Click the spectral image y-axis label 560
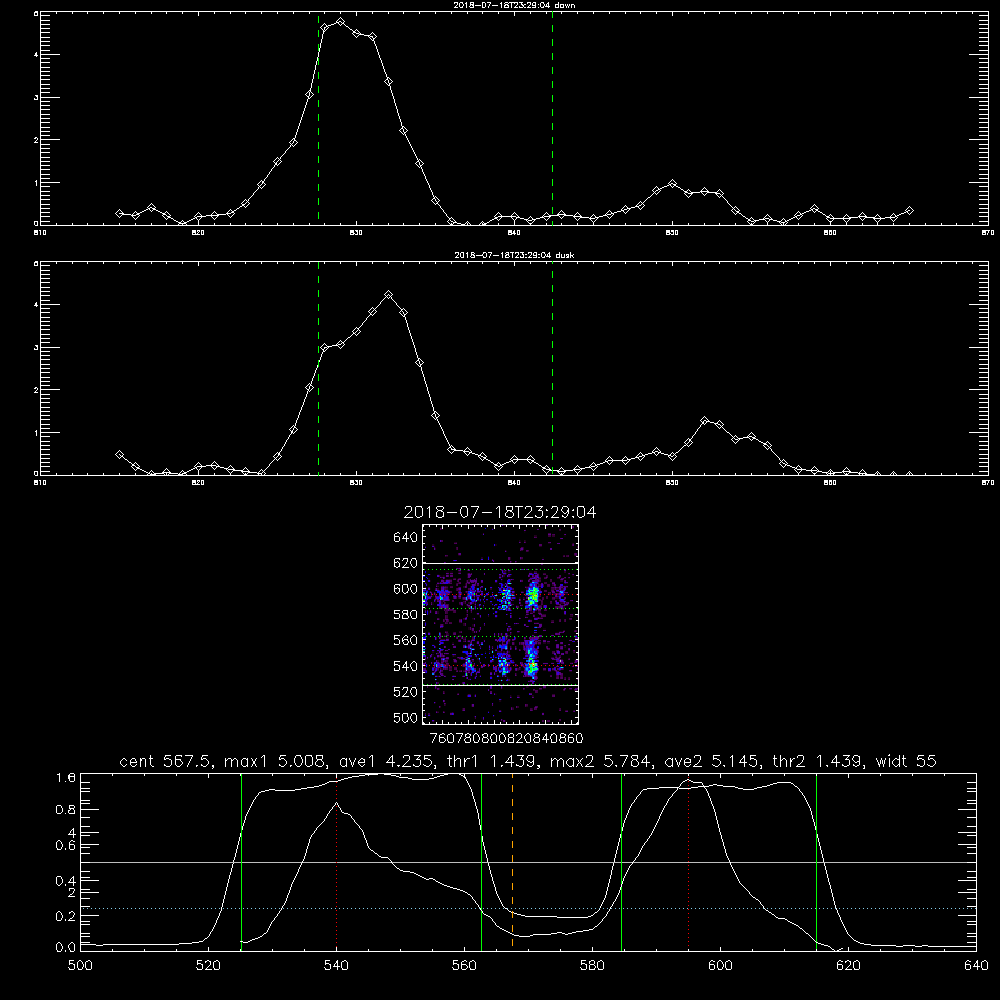This screenshot has width=1000, height=1000. tap(405, 640)
